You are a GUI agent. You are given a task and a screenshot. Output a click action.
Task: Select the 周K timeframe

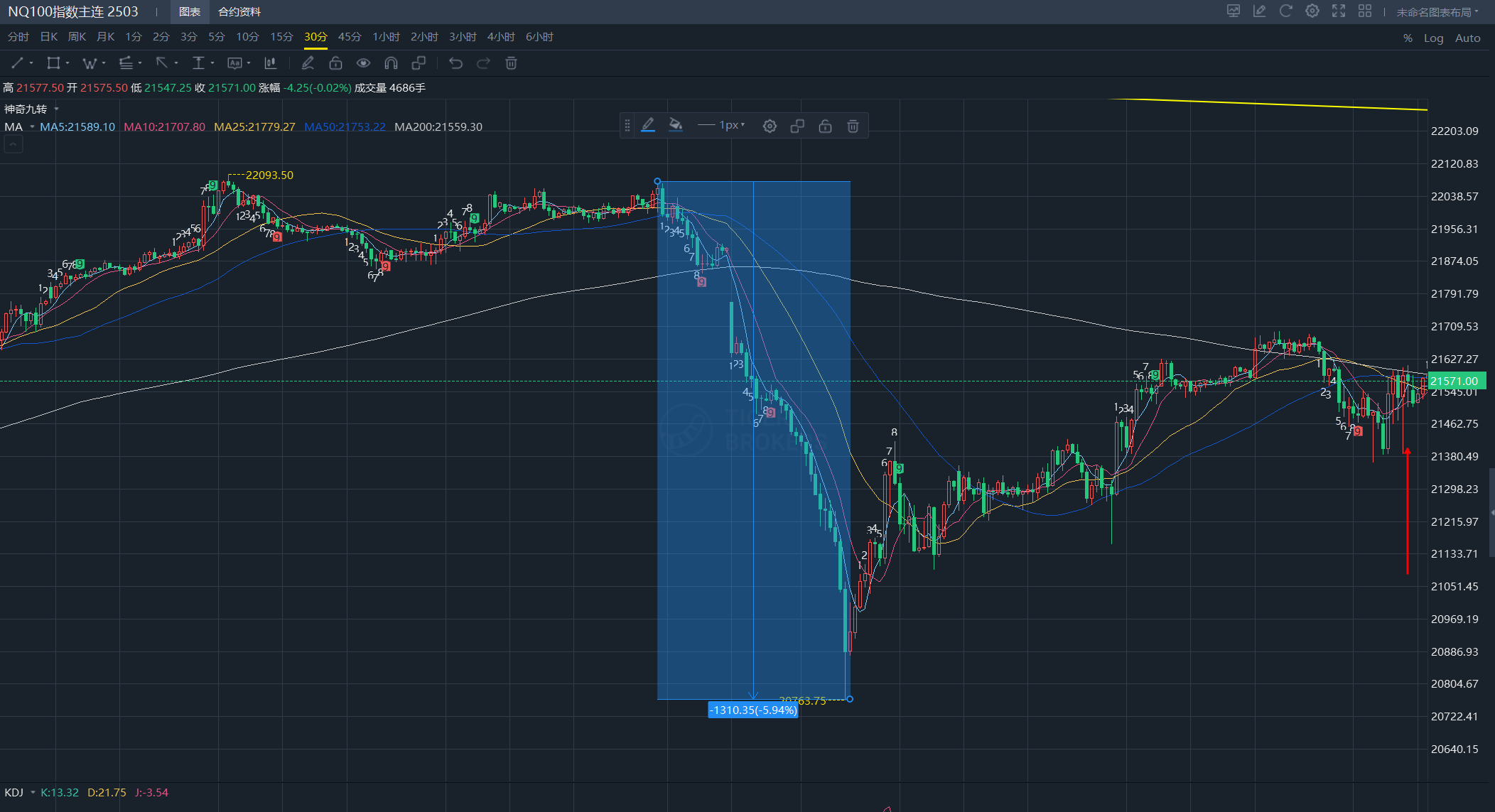(x=77, y=37)
